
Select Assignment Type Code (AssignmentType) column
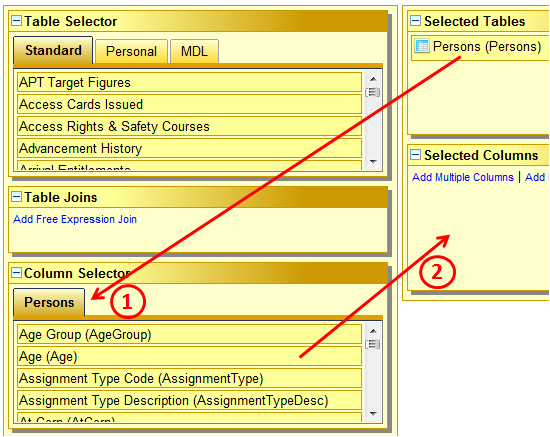189,378
